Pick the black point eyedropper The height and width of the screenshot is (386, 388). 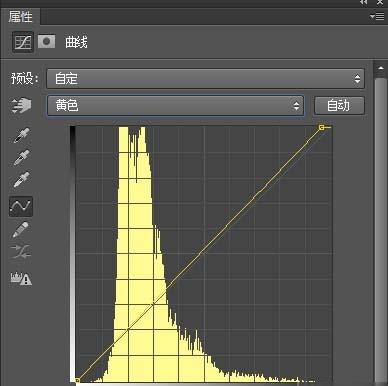21,135
